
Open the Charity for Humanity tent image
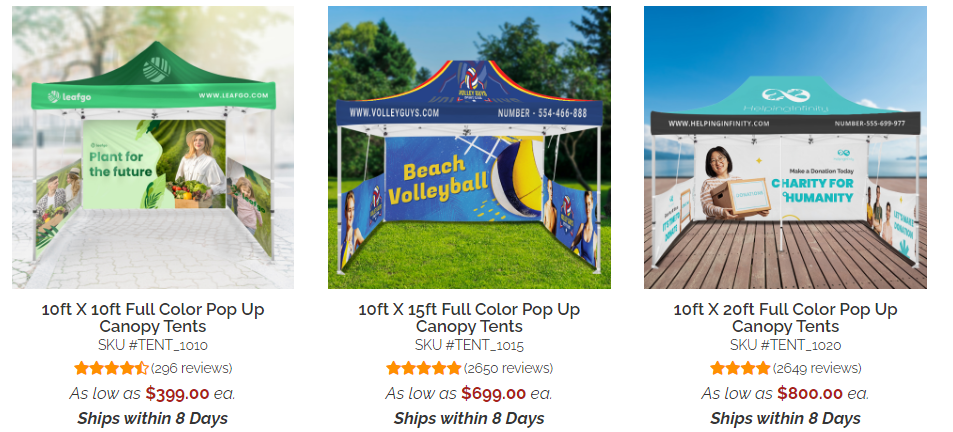(785, 147)
